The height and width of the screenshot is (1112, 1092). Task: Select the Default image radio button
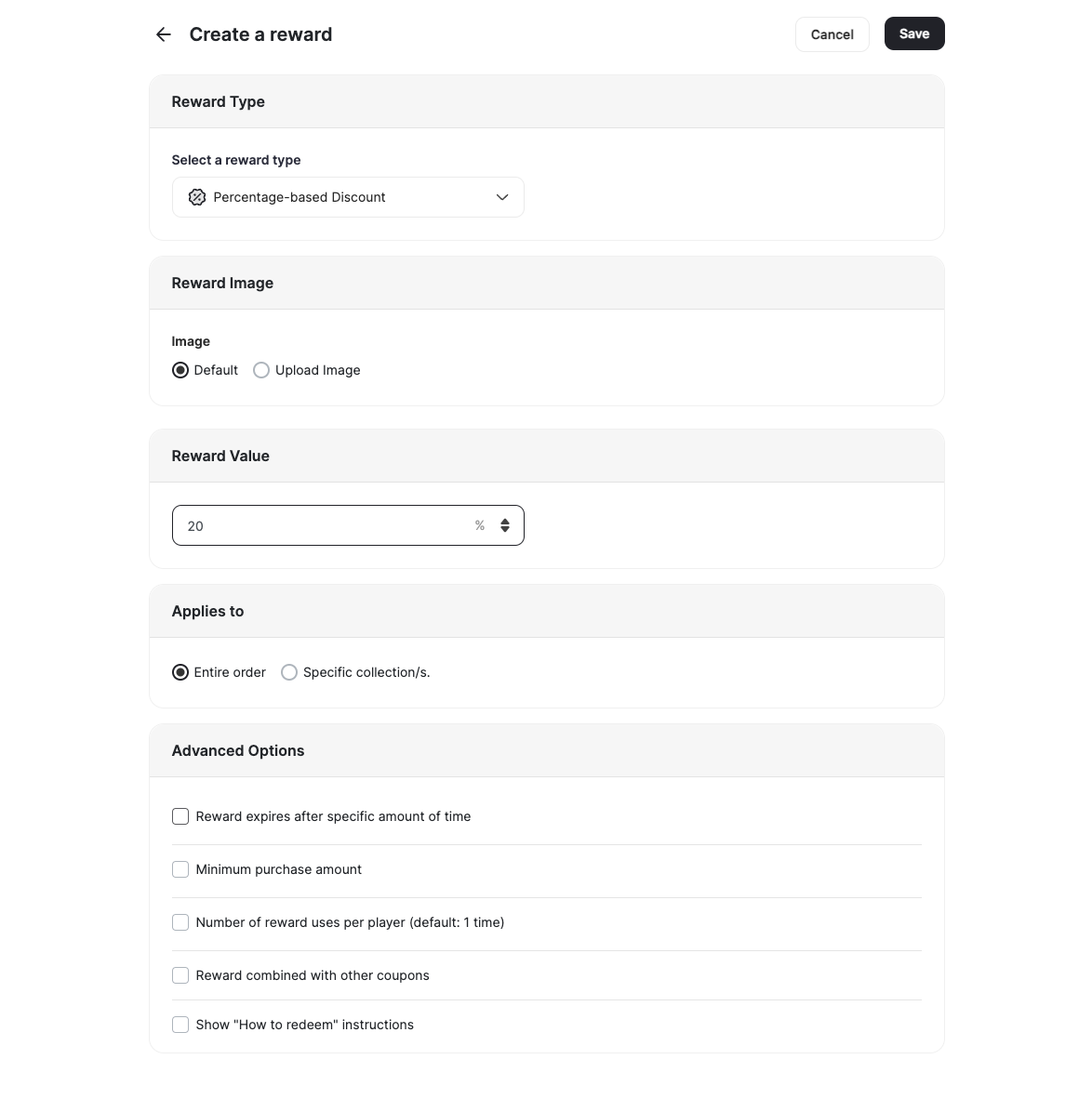180,370
